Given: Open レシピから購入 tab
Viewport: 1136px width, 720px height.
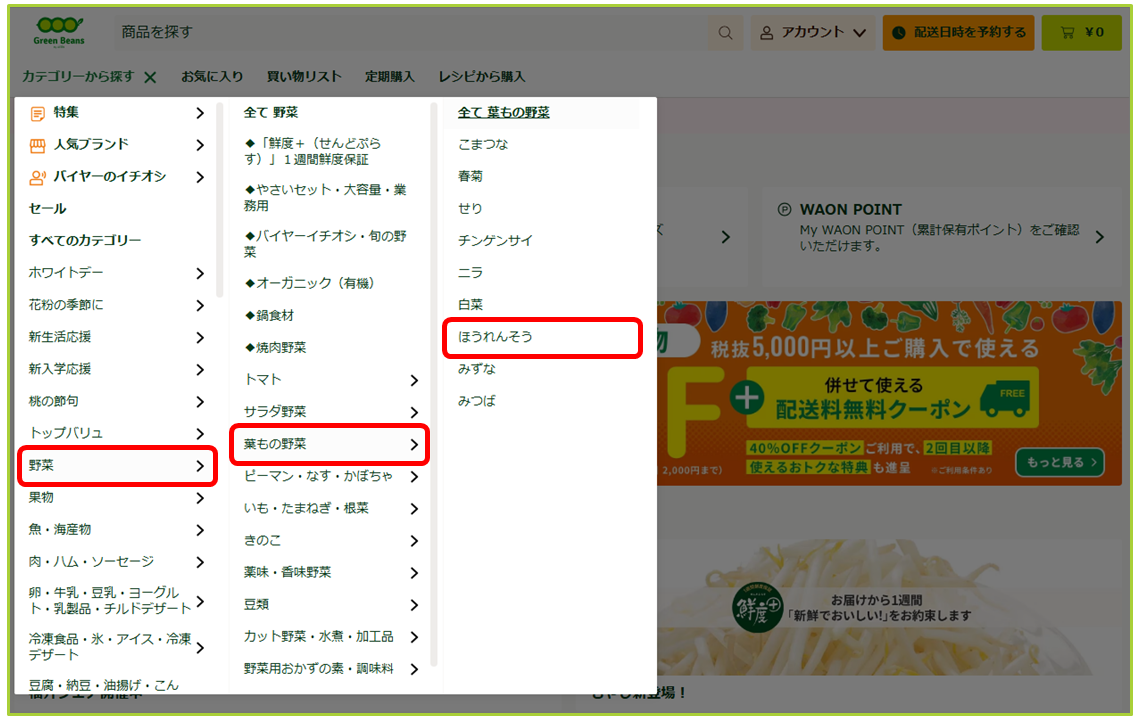Looking at the screenshot, I should [x=481, y=77].
